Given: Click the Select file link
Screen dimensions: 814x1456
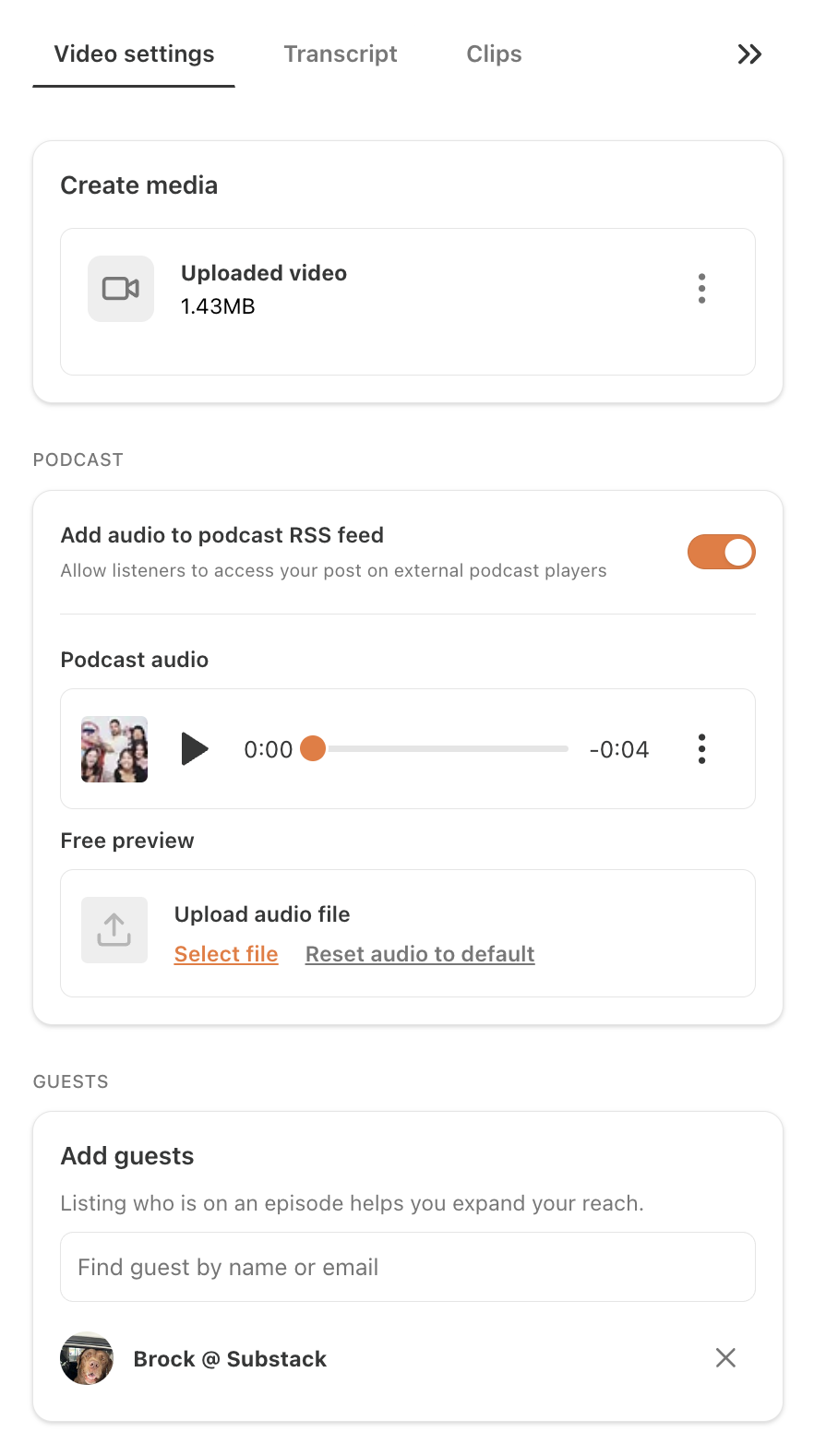Looking at the screenshot, I should coord(226,954).
